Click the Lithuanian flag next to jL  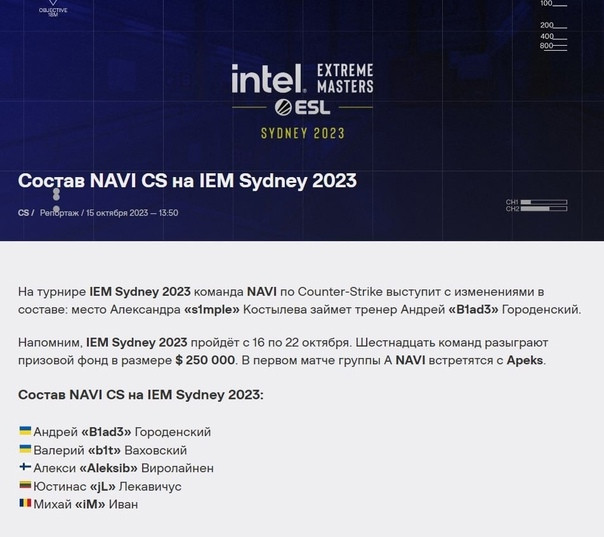tap(25, 485)
